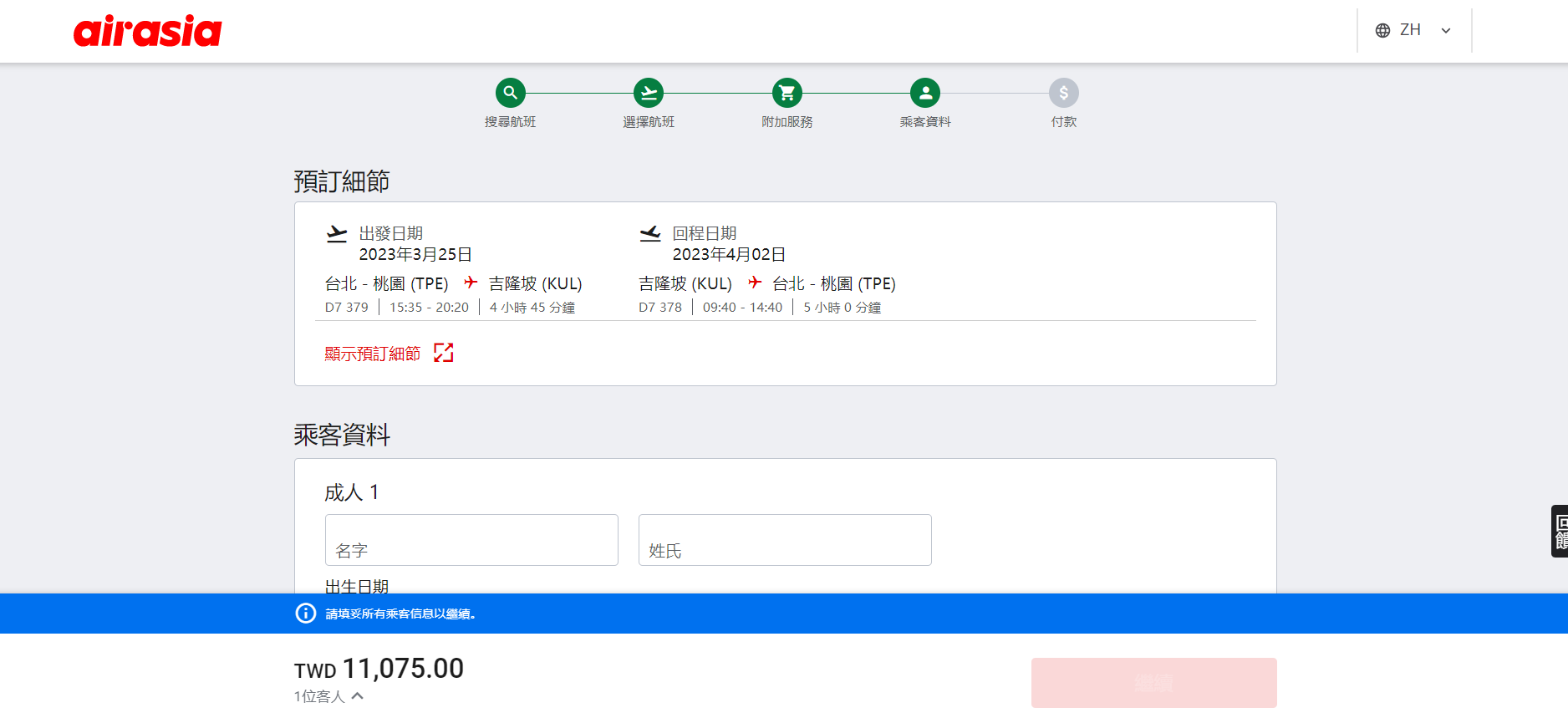Viewport: 1568px width, 713px height.
Task: Open 顯示預訂細節 link
Action: (373, 354)
